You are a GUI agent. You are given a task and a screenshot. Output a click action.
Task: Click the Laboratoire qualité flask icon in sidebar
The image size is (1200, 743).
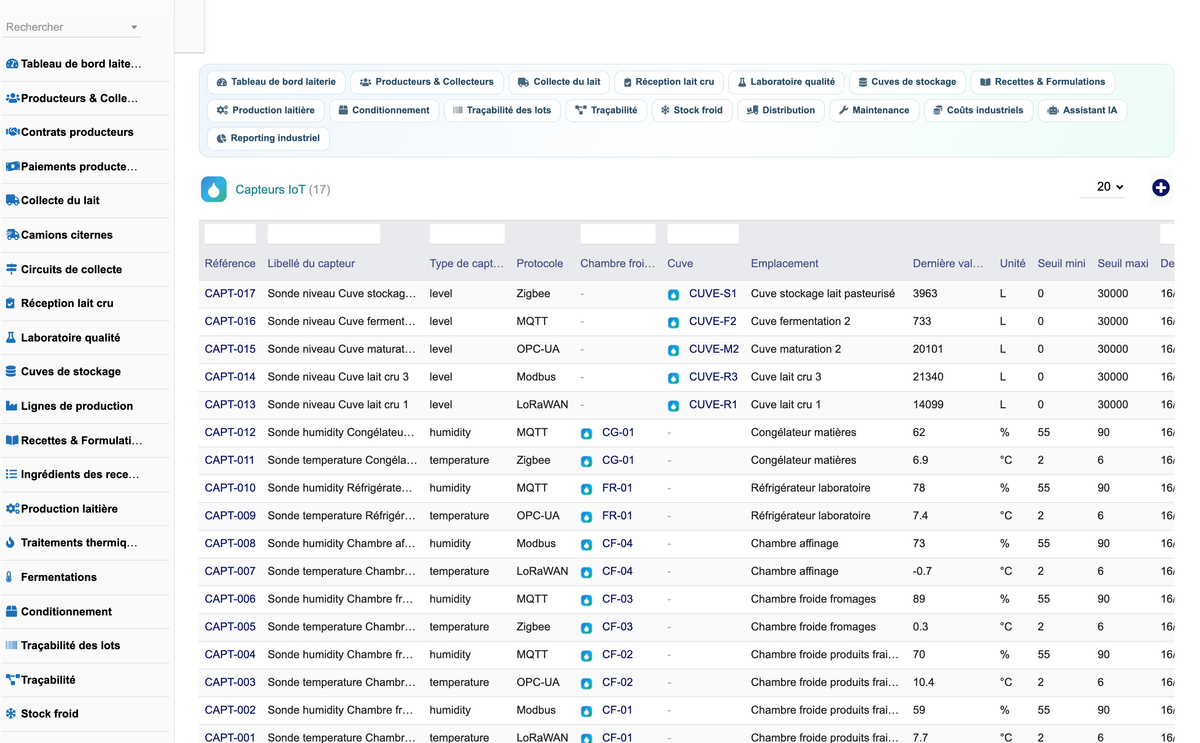(11, 338)
